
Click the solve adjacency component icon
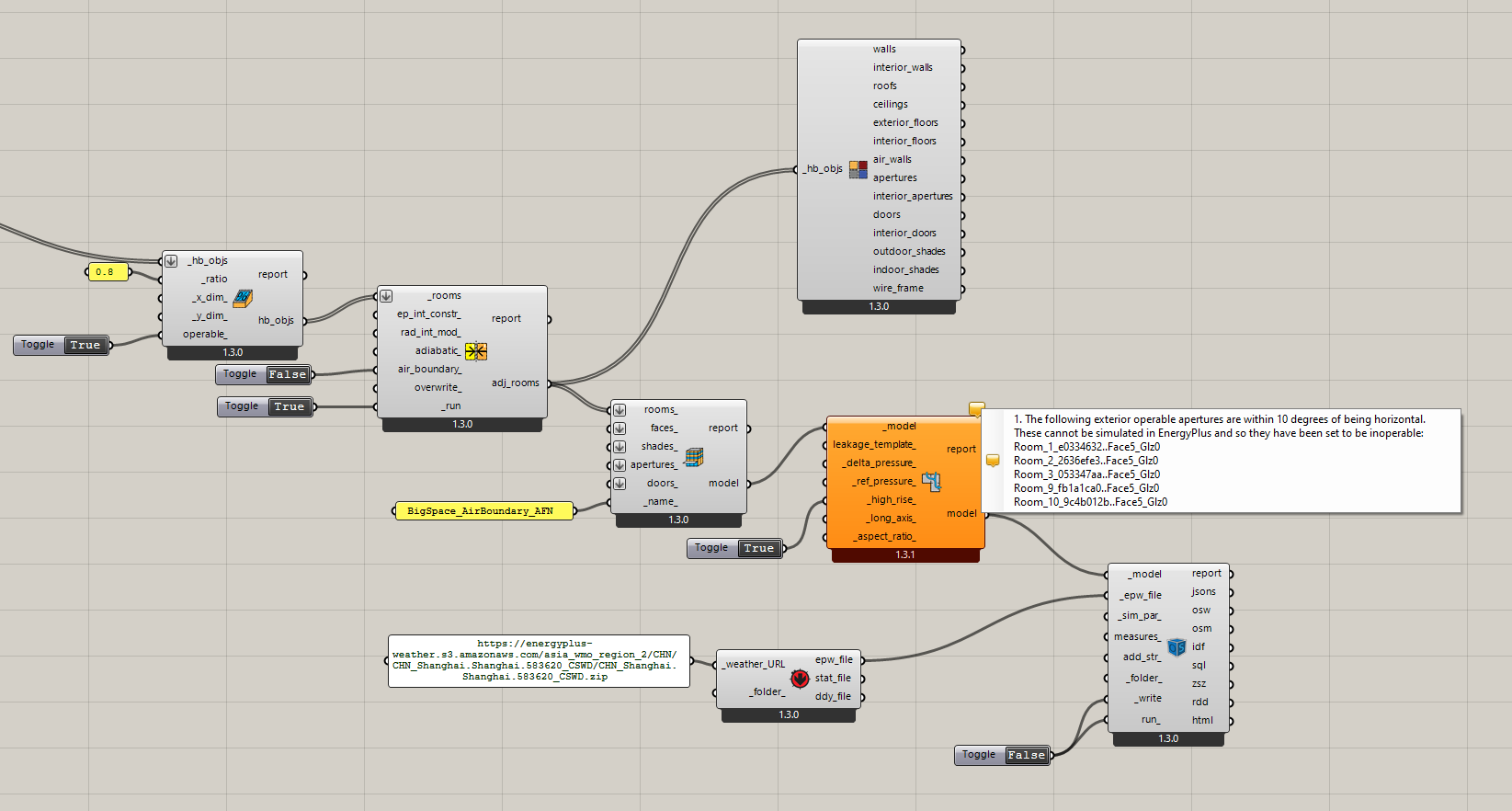[x=476, y=351]
